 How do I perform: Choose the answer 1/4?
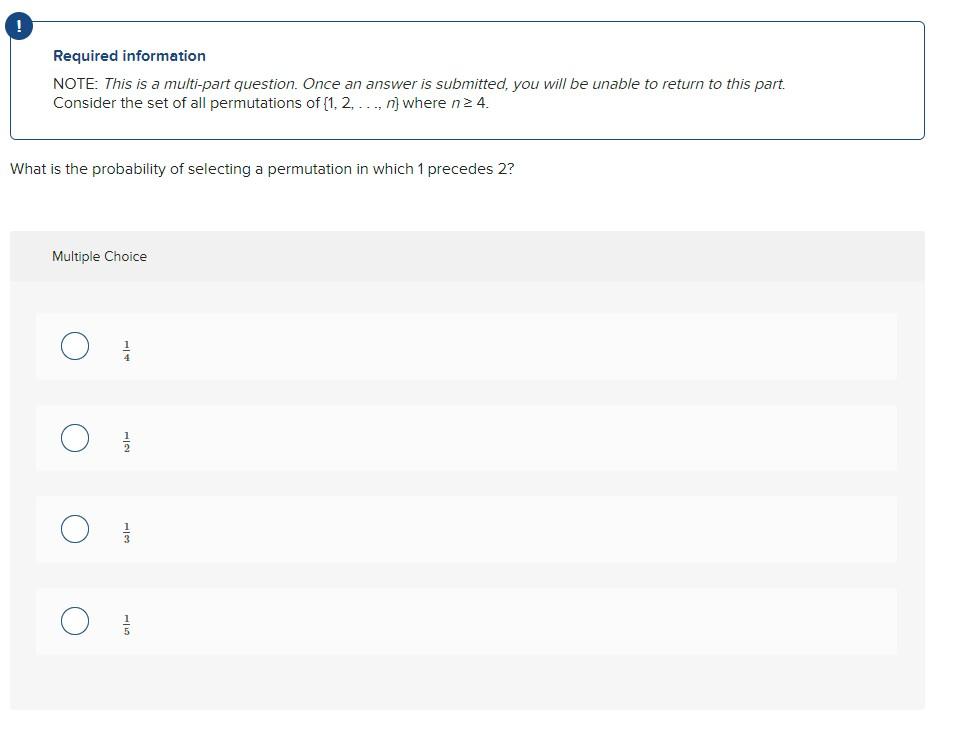pyautogui.click(x=126, y=345)
